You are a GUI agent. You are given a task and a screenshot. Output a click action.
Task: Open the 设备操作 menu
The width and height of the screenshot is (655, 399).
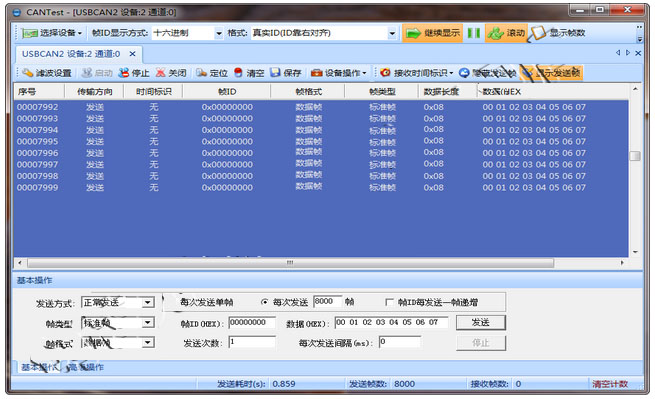click(x=339, y=73)
